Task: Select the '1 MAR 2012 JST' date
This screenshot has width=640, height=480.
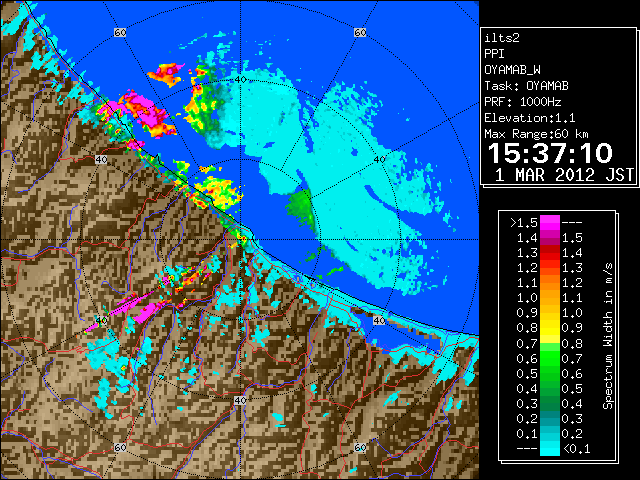Action: [x=564, y=175]
